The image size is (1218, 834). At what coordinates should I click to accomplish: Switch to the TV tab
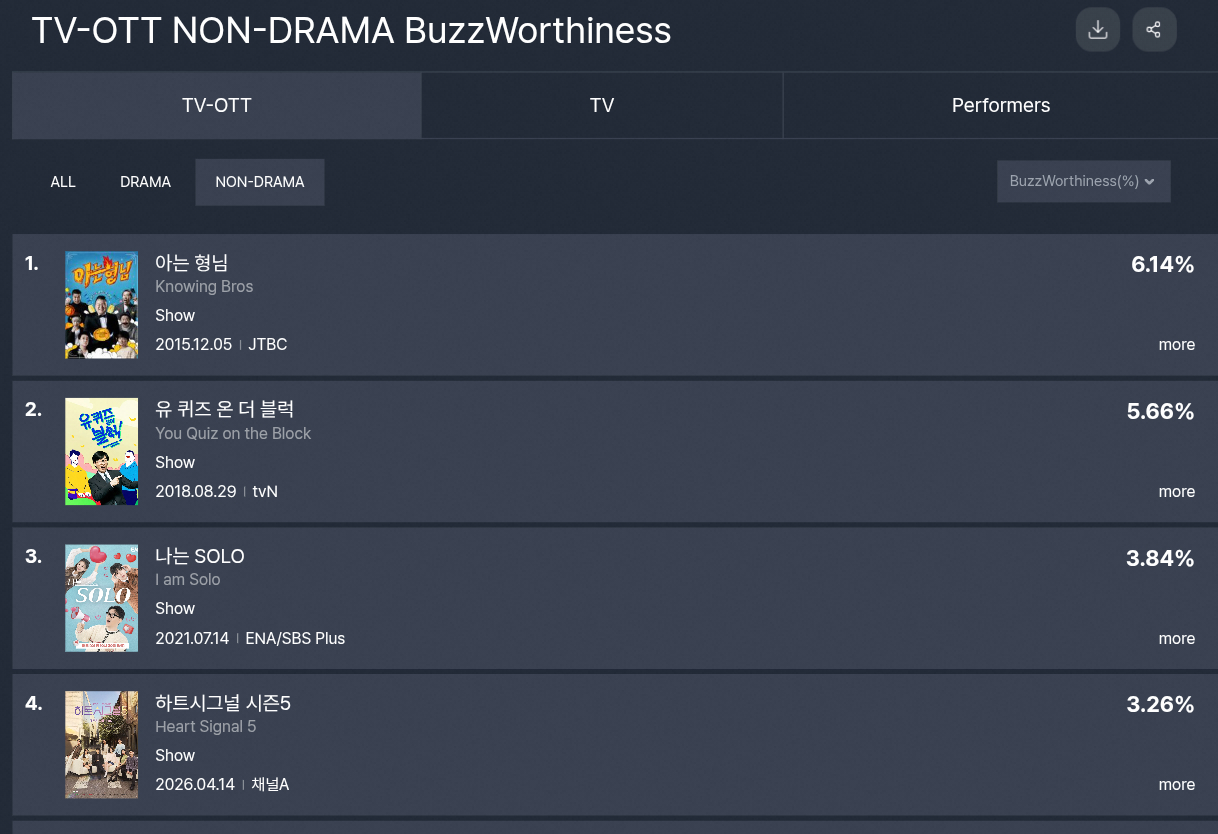pyautogui.click(x=602, y=106)
